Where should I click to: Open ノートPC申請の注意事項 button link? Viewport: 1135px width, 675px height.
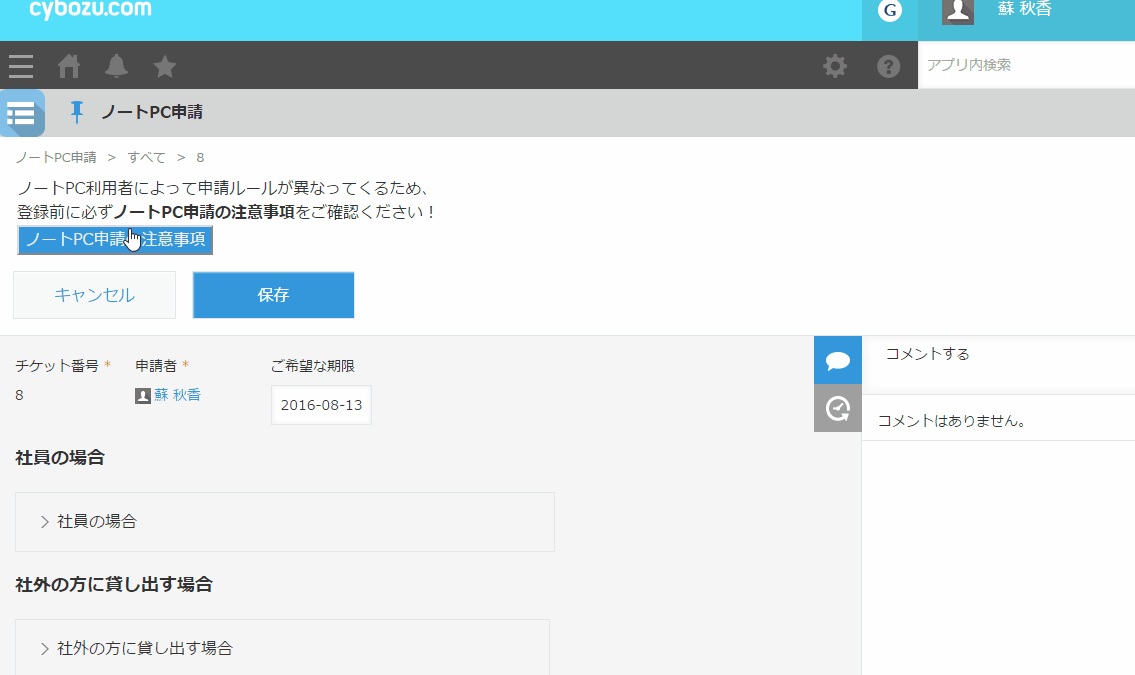pyautogui.click(x=115, y=240)
